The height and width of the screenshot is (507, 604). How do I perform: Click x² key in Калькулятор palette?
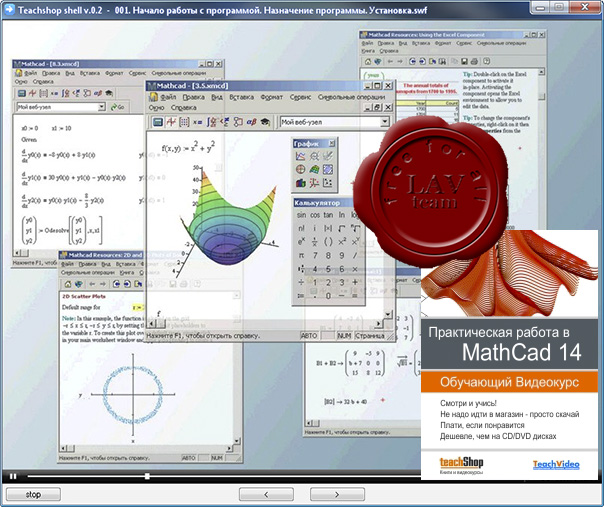(x=342, y=242)
